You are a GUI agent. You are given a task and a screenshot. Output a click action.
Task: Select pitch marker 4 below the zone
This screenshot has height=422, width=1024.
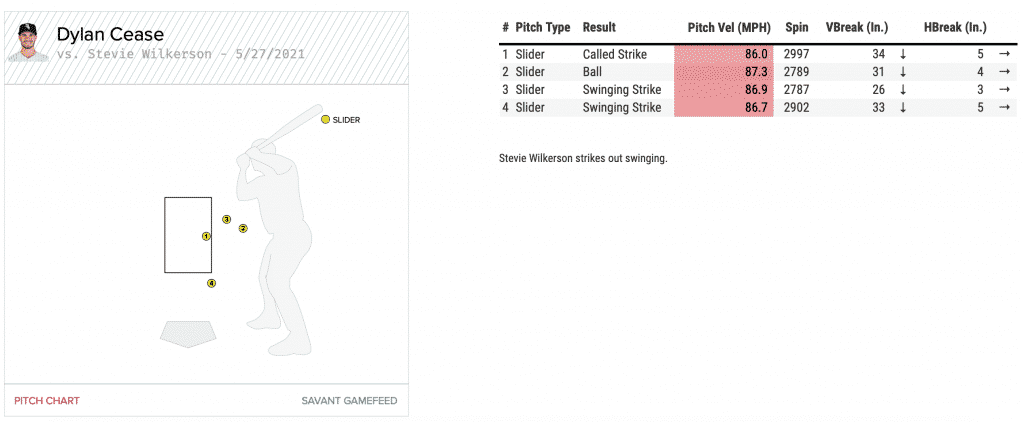(211, 283)
